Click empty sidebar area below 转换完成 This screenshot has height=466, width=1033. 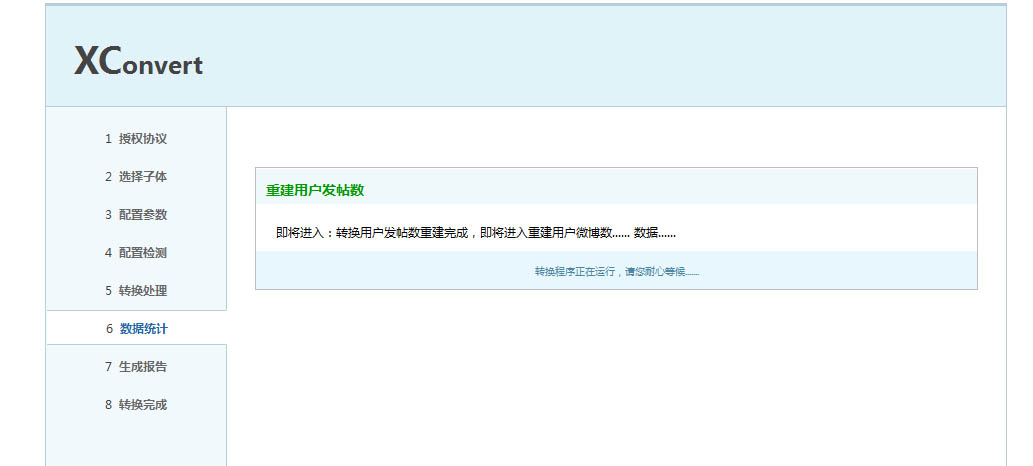click(x=136, y=442)
